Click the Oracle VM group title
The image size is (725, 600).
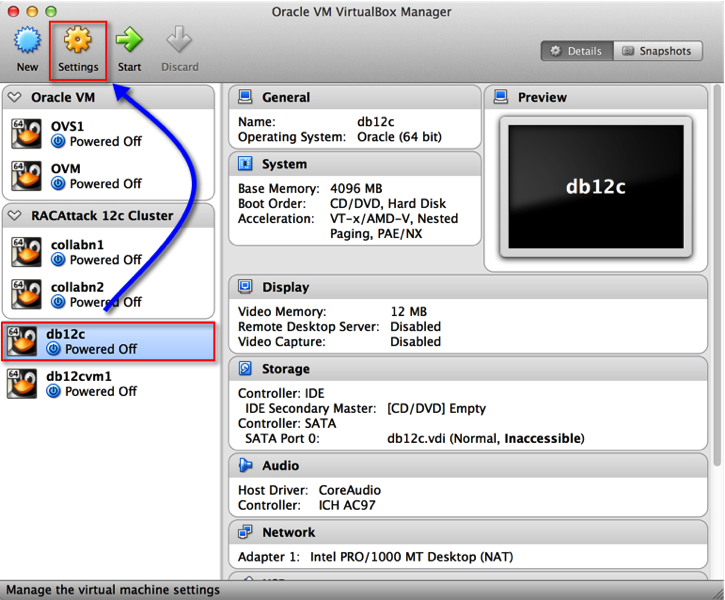63,98
